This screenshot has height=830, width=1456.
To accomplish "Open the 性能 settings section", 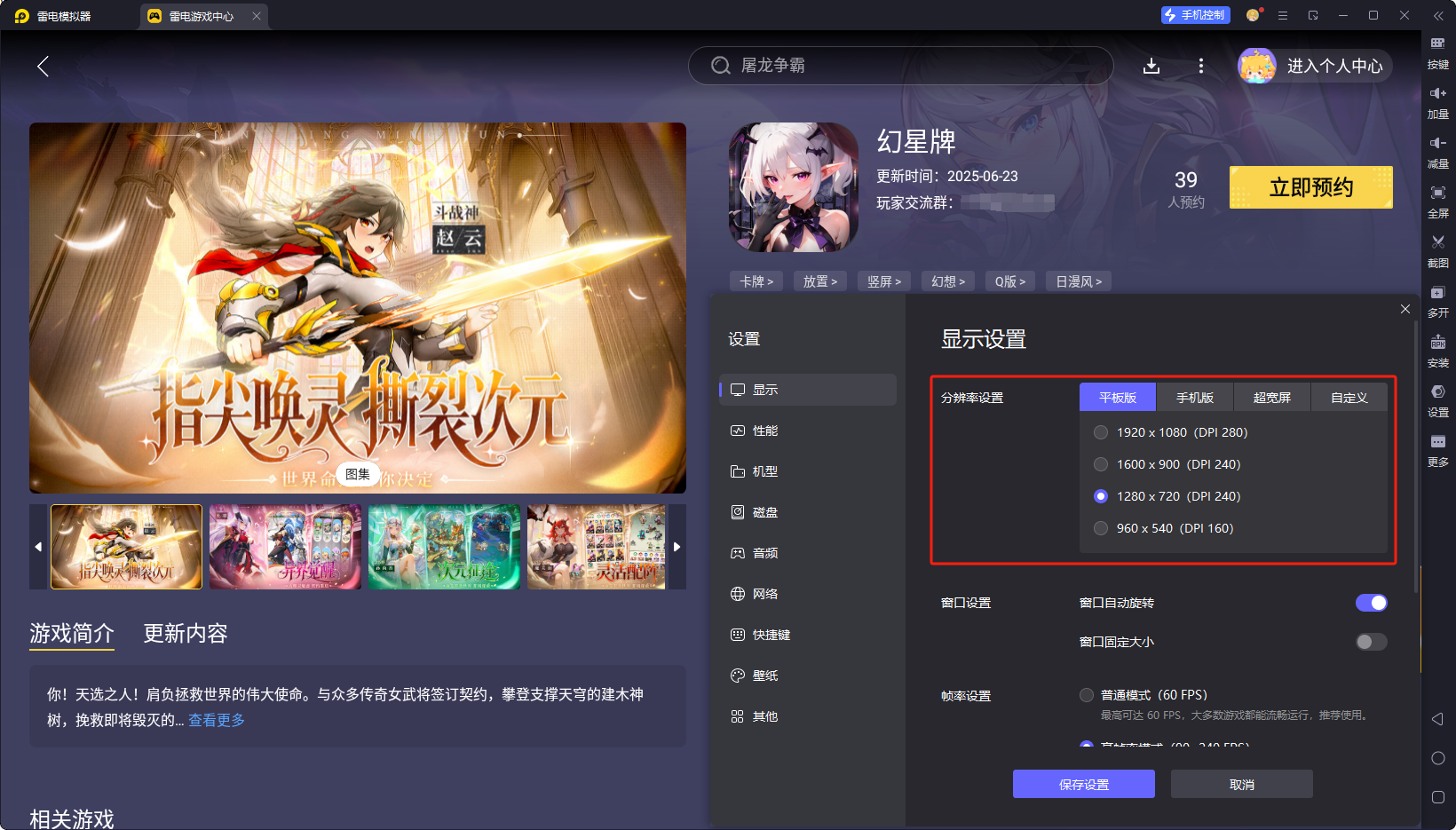I will pyautogui.click(x=808, y=431).
